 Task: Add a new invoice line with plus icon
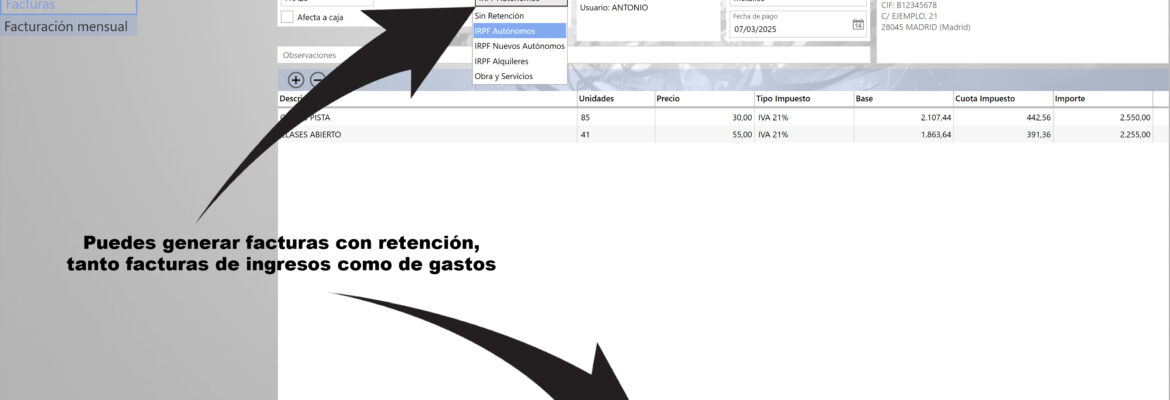tap(295, 80)
